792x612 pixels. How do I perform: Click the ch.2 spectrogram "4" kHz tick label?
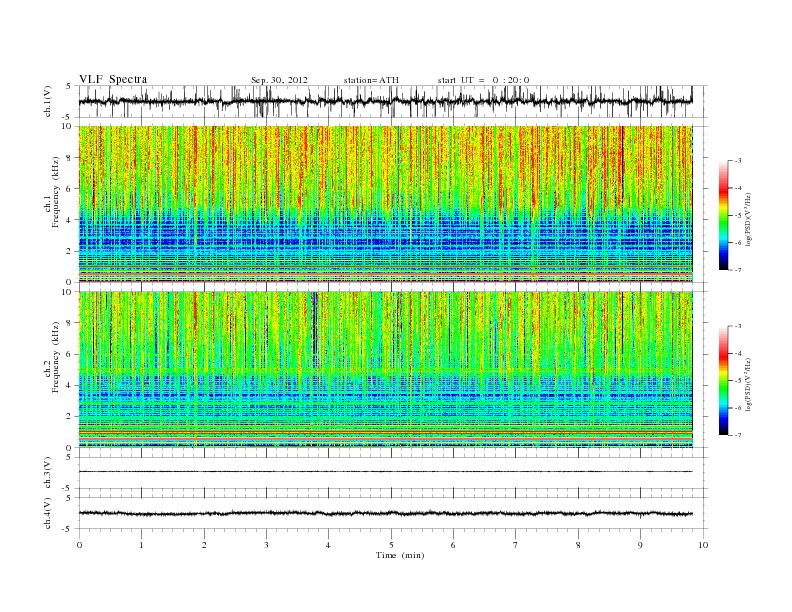click(70, 385)
